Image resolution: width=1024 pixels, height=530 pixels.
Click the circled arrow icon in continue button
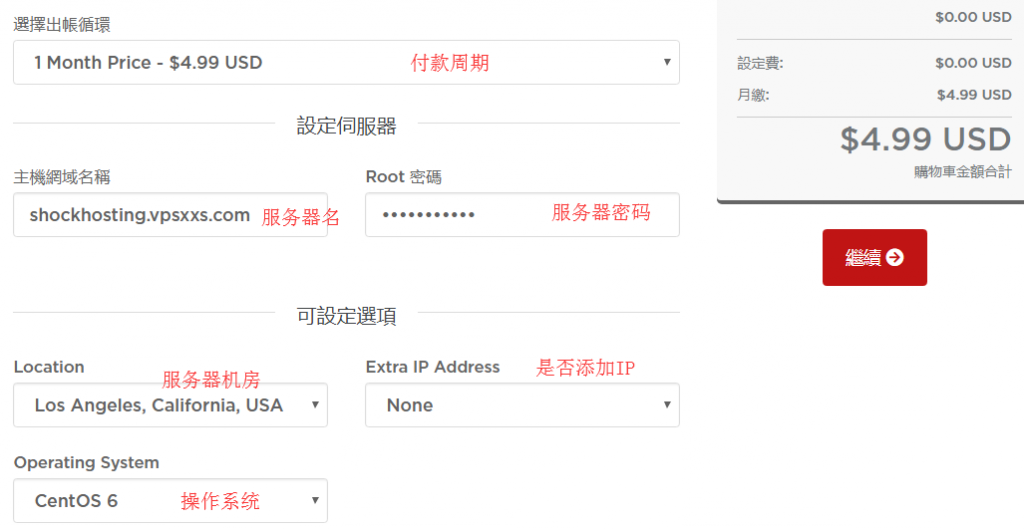click(895, 257)
